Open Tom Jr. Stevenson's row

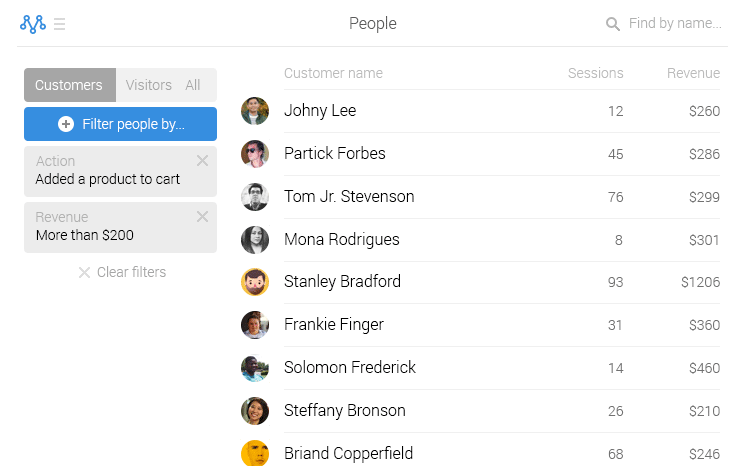point(349,196)
